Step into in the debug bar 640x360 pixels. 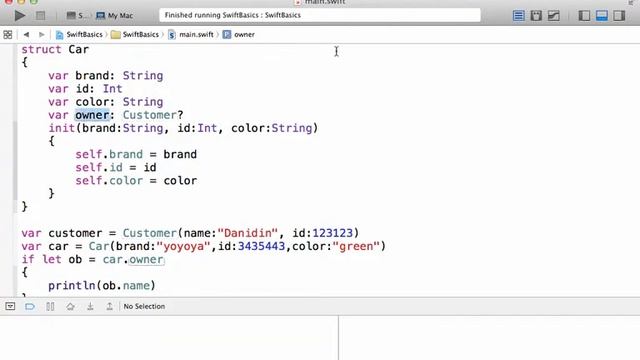(90, 306)
